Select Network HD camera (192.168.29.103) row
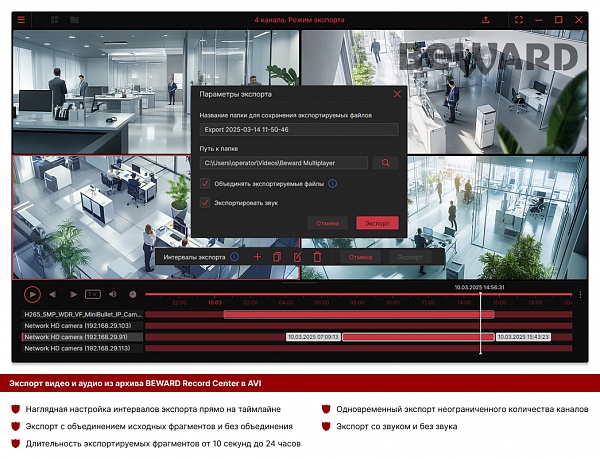The width and height of the screenshot is (600, 459). click(x=83, y=326)
